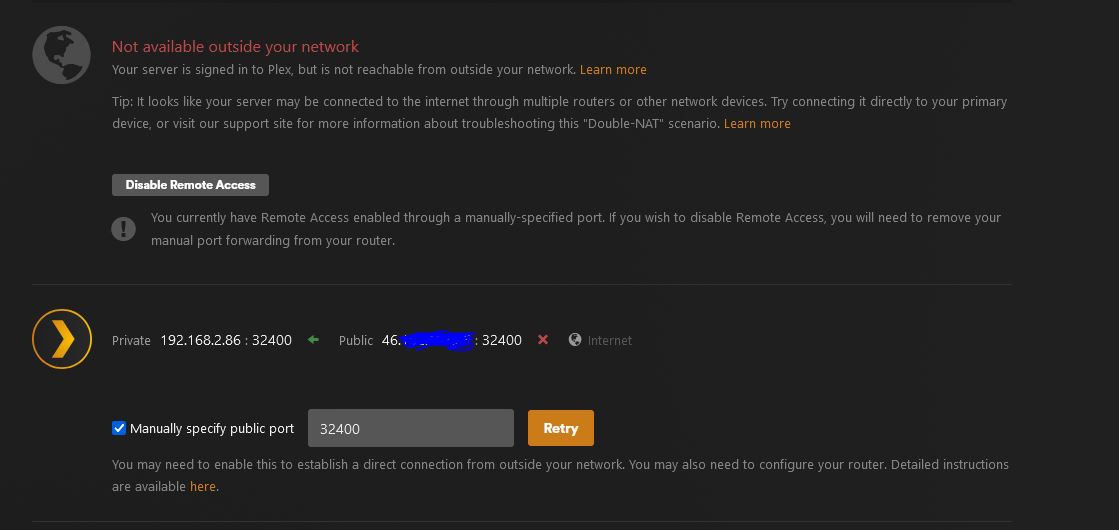The image size is (1119, 530).
Task: Click the redacted public IP address
Action: [428, 340]
